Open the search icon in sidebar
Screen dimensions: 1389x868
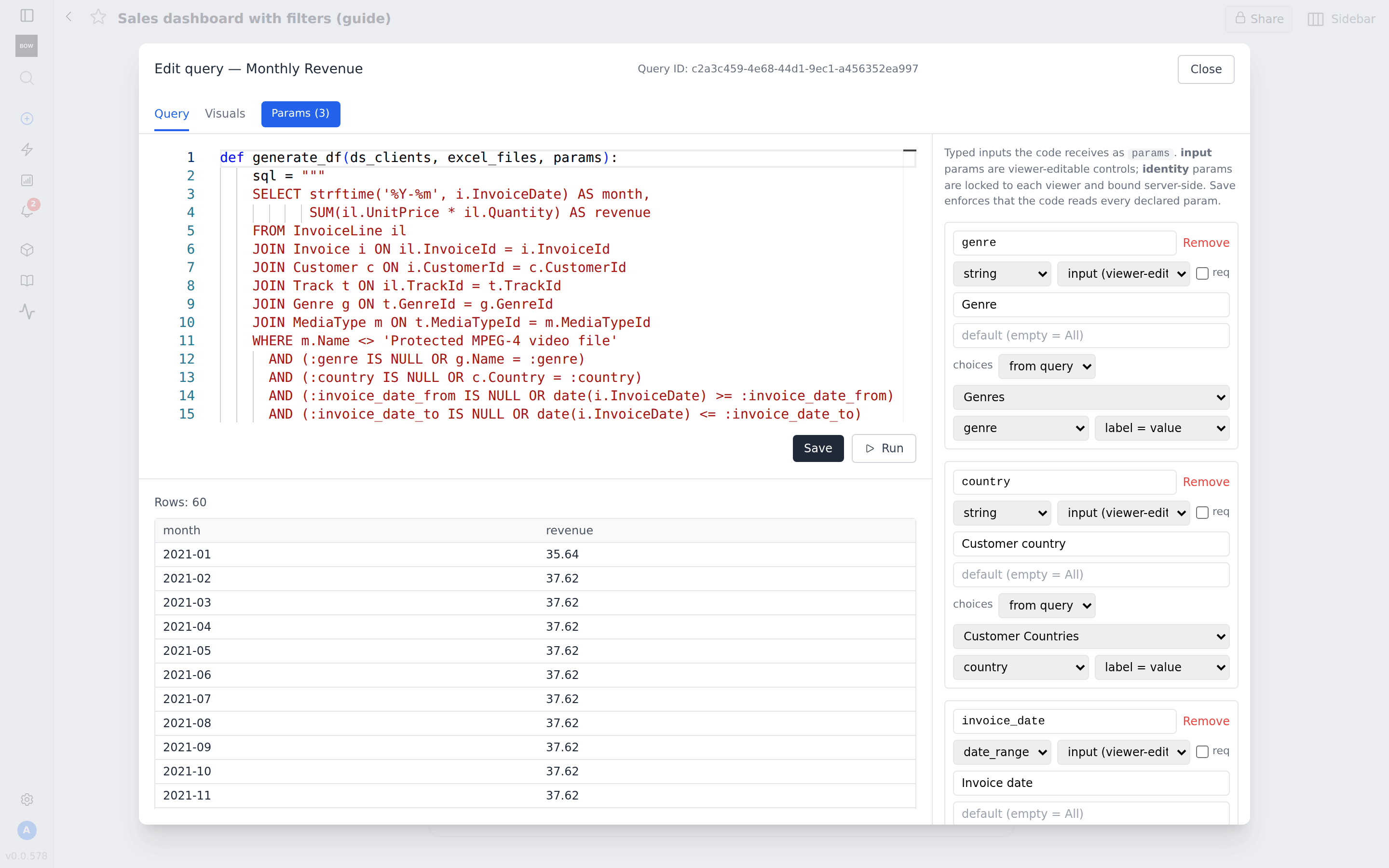(27, 78)
